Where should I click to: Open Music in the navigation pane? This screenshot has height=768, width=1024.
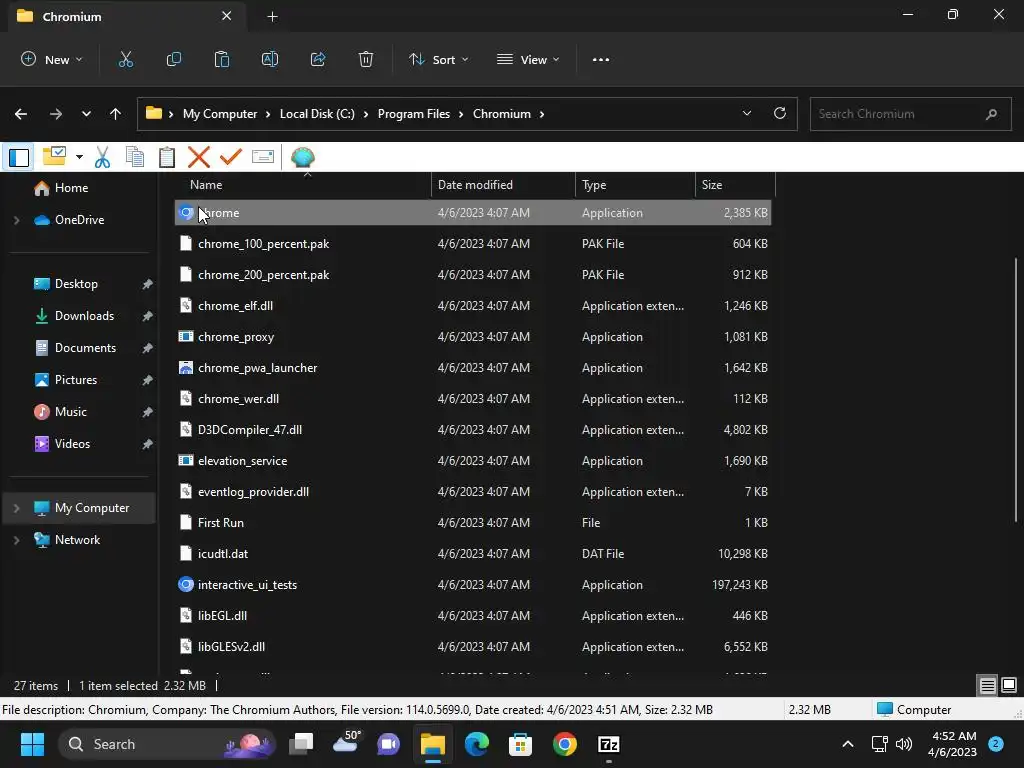click(x=71, y=412)
